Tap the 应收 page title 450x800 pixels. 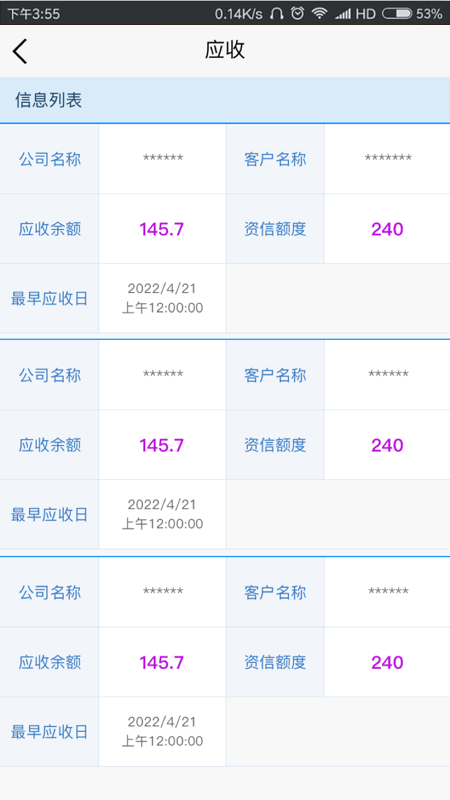pos(225,50)
